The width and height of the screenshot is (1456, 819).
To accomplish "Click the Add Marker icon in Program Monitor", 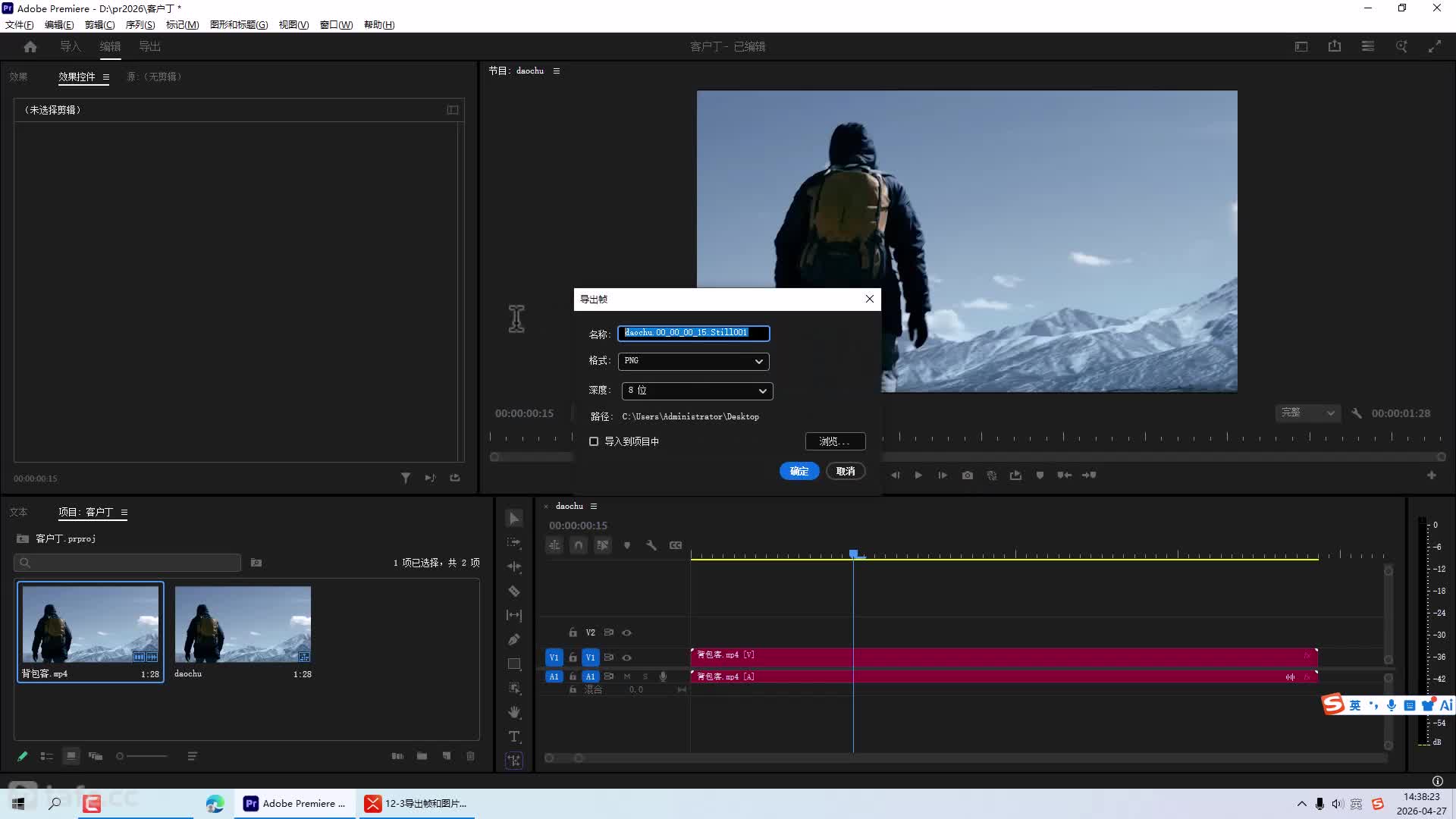I will 1040,475.
